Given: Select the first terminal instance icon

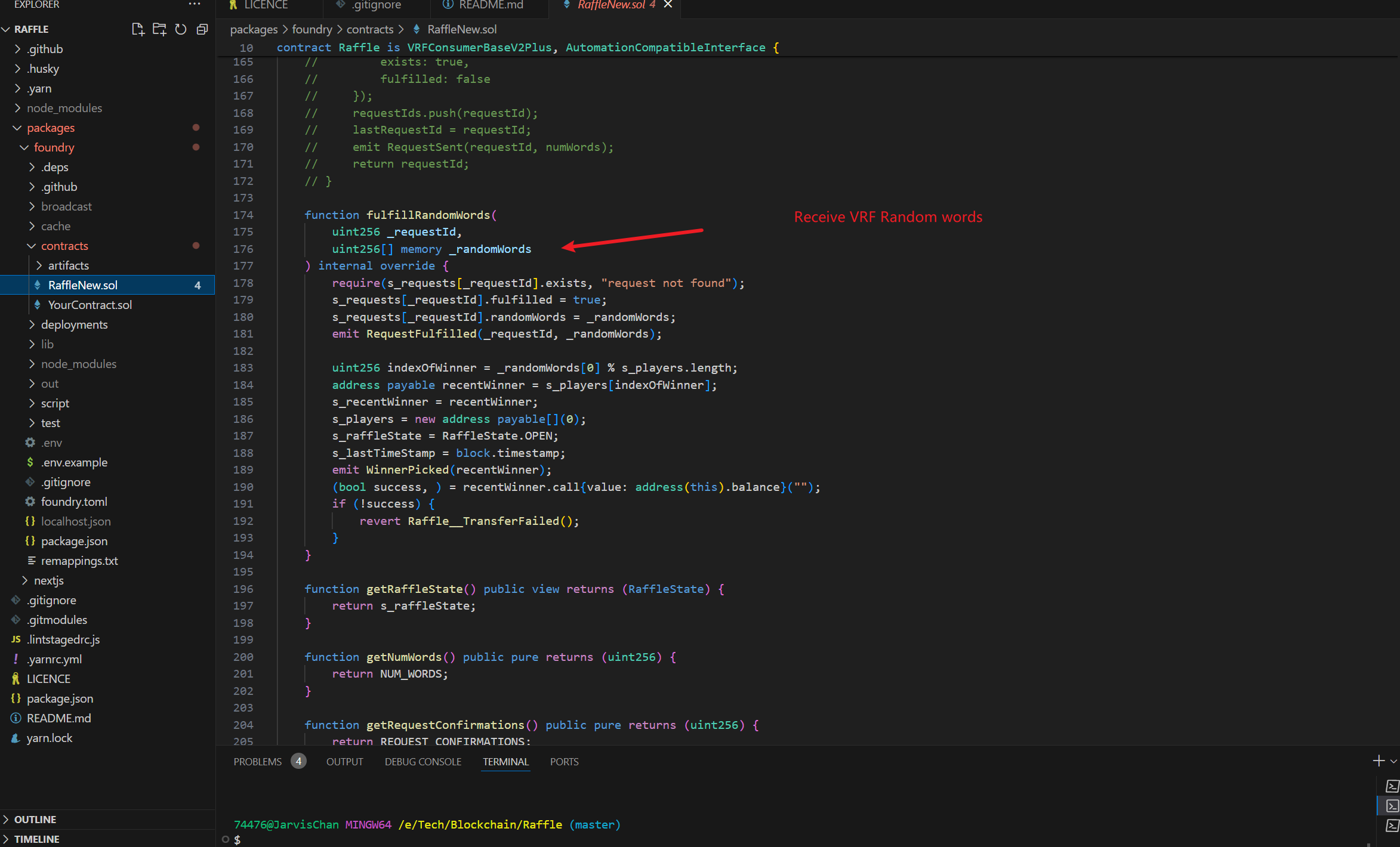Looking at the screenshot, I should pyautogui.click(x=1392, y=786).
